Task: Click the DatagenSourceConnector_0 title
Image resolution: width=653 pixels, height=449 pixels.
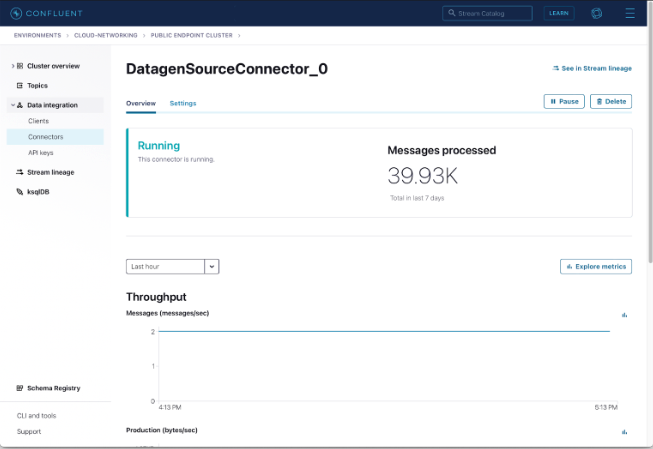Action: pos(227,69)
